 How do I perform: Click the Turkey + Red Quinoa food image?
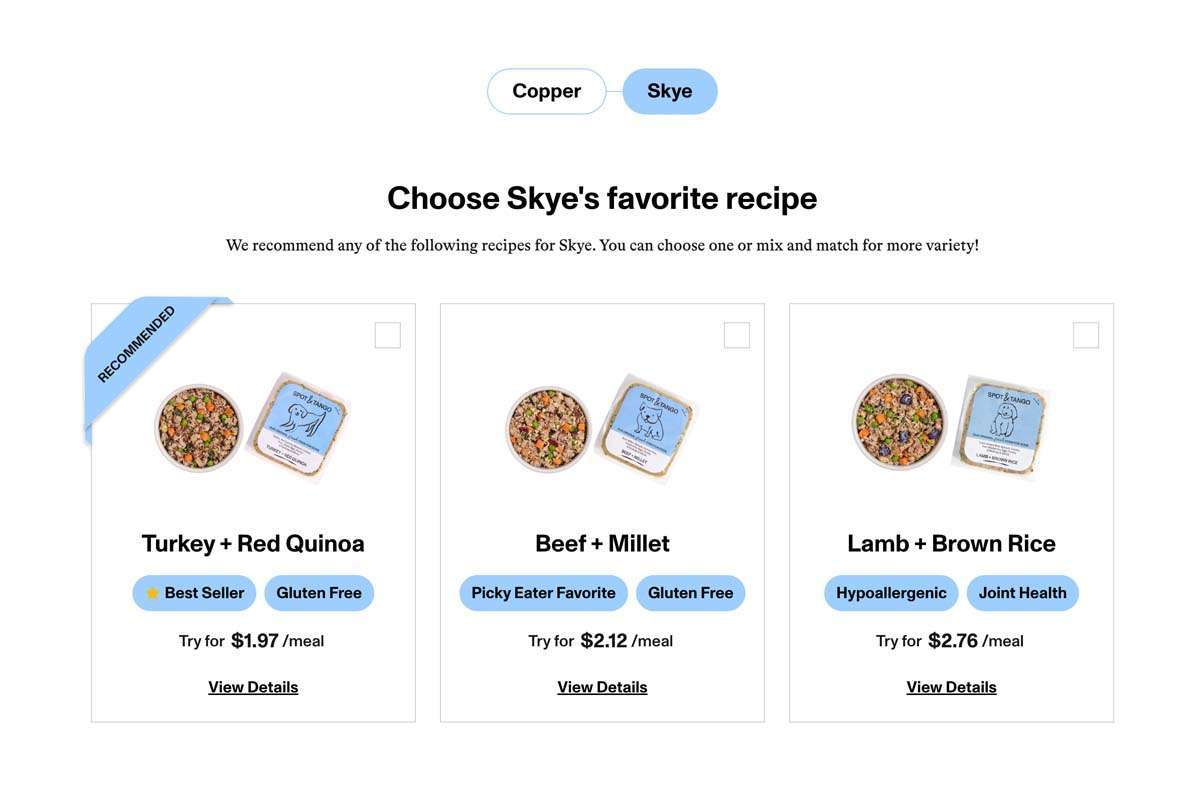[252, 427]
